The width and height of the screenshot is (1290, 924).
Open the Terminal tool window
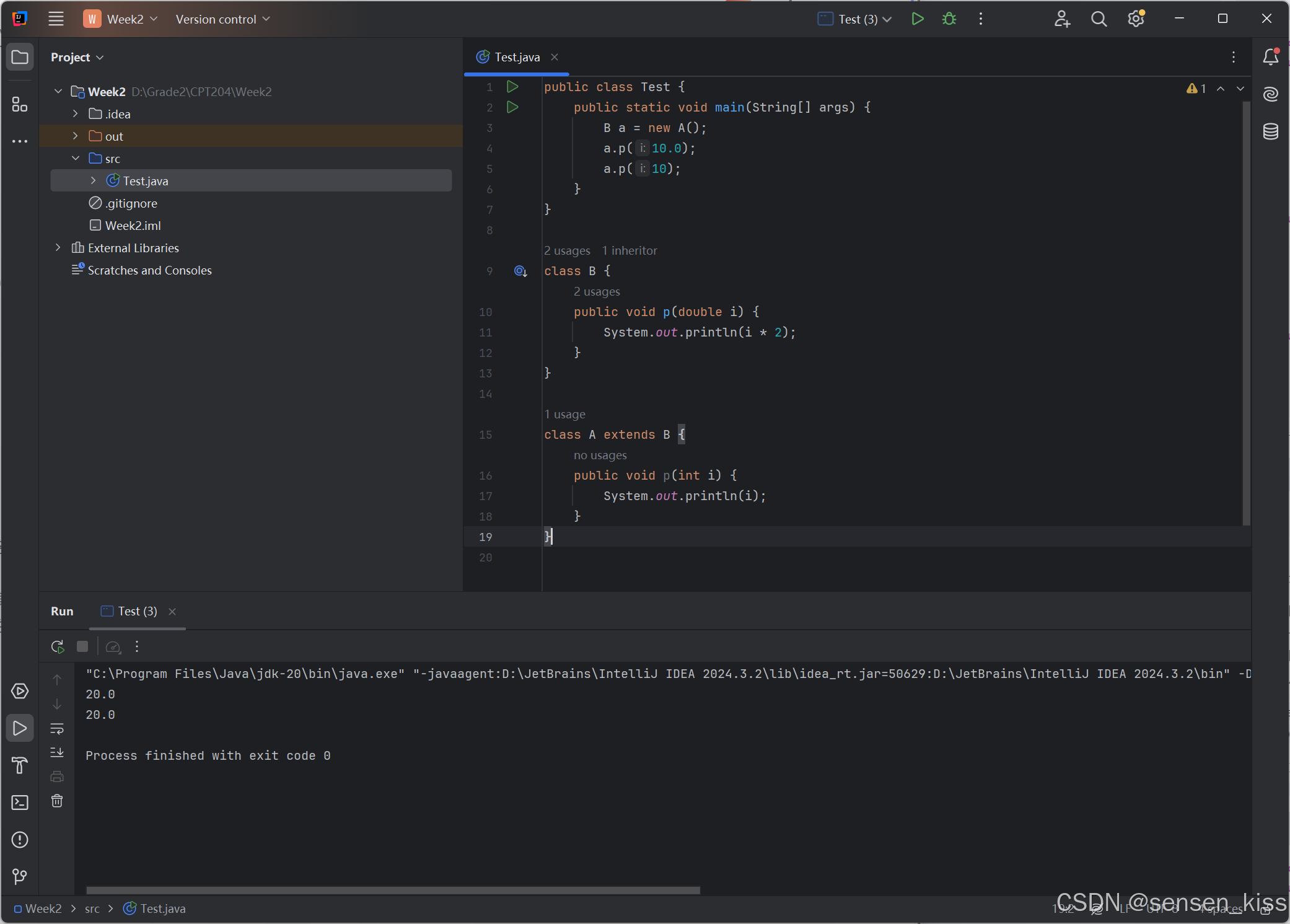(x=20, y=803)
